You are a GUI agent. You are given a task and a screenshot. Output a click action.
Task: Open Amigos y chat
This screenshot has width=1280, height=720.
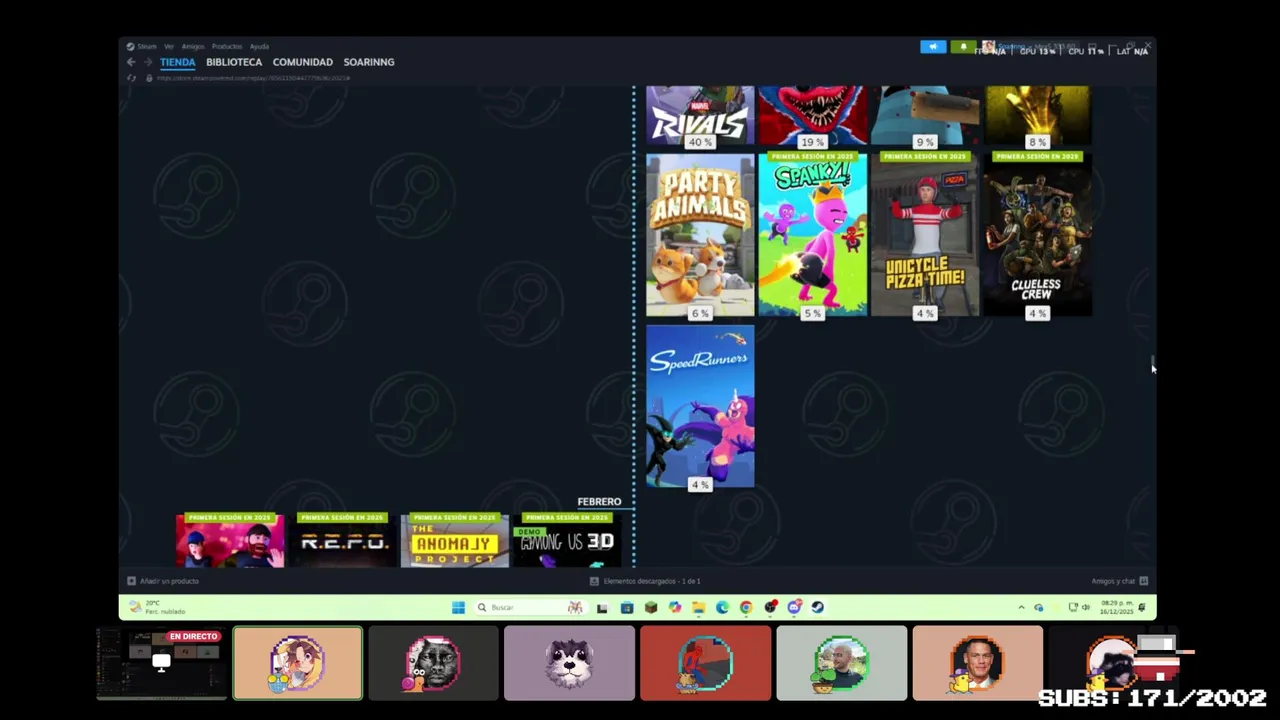pyautogui.click(x=1119, y=581)
